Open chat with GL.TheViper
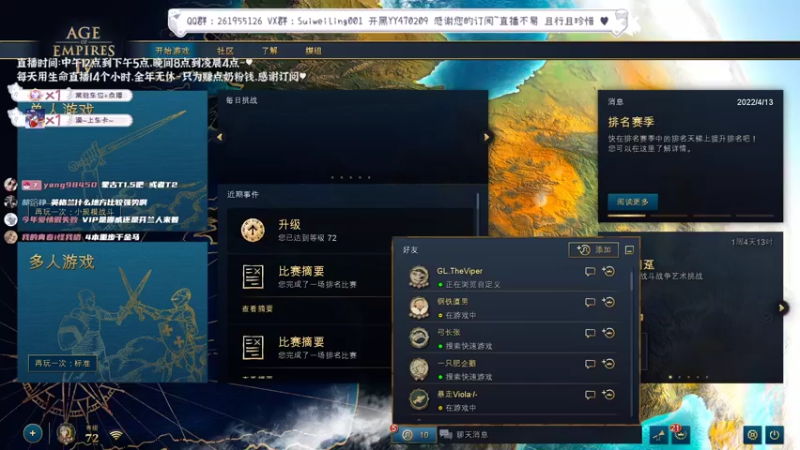 590,271
